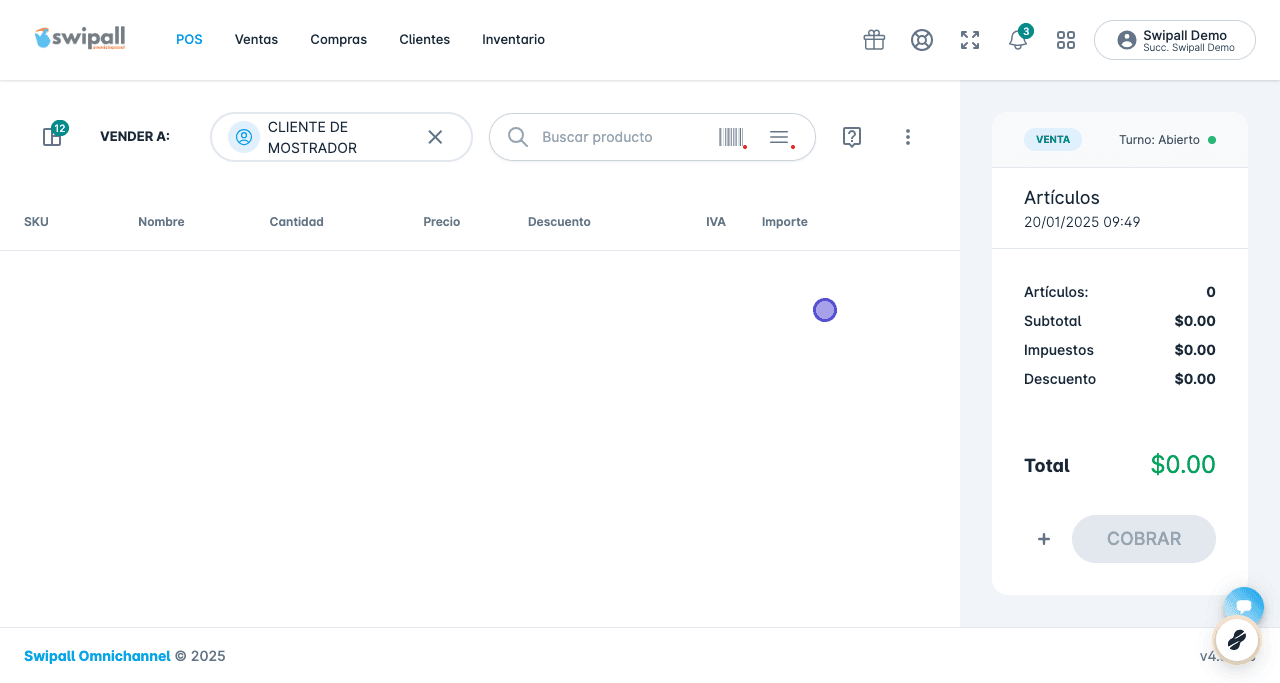1280x683 pixels.
Task: Open the apps grid icon
Action: click(x=1066, y=40)
